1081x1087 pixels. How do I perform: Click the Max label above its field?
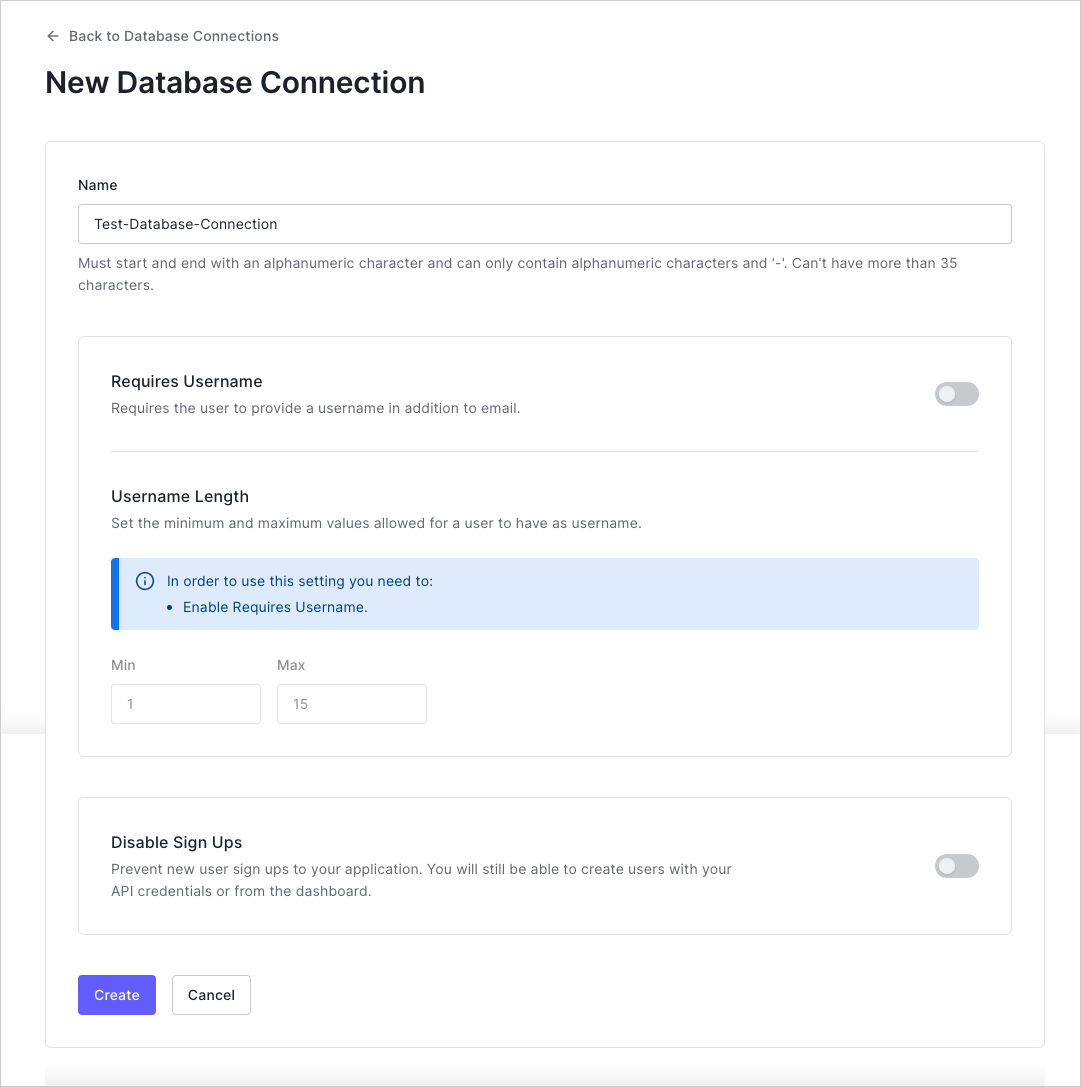point(291,665)
